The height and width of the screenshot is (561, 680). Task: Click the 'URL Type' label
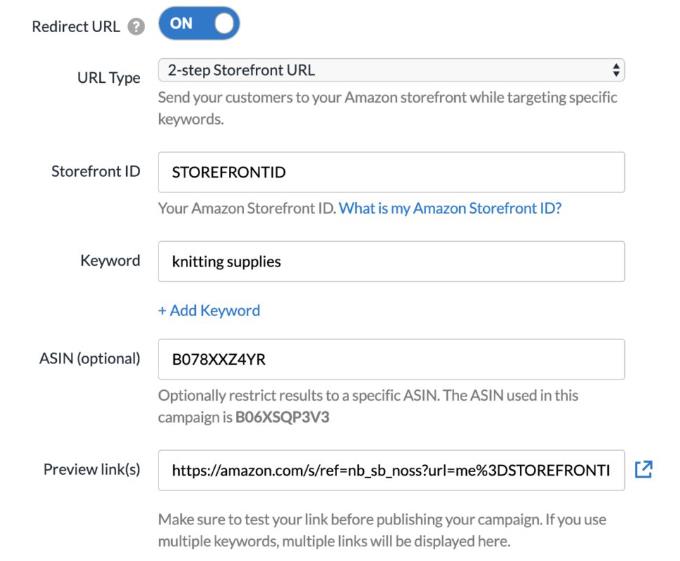(108, 77)
